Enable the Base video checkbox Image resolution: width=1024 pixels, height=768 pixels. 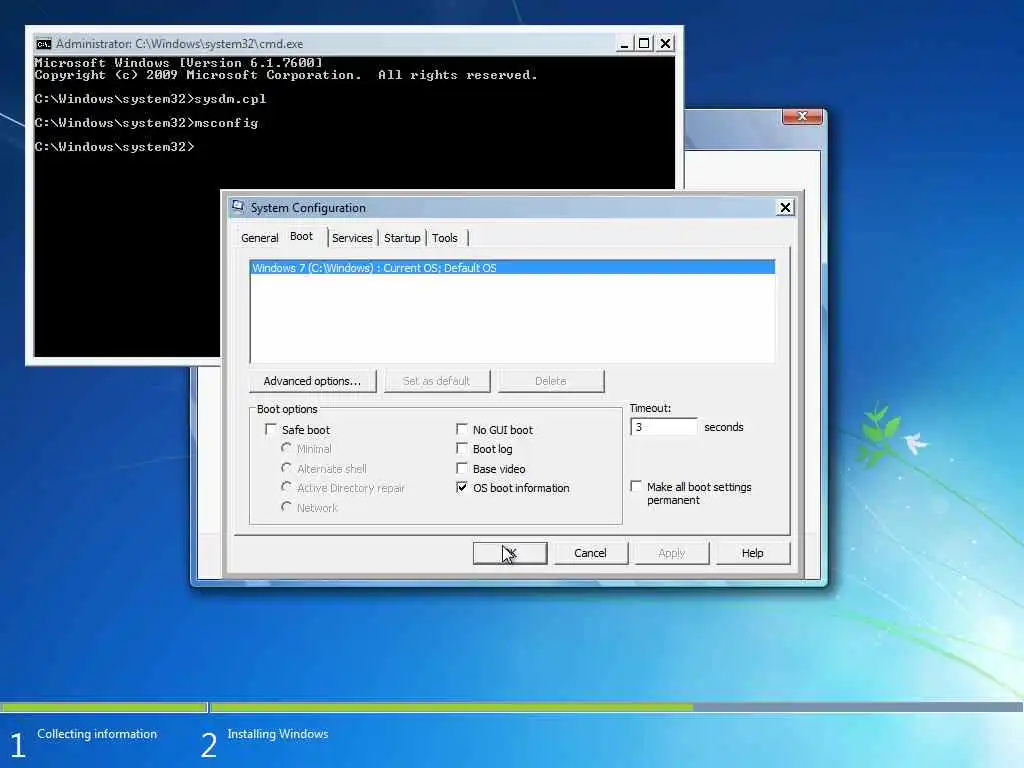(x=462, y=468)
